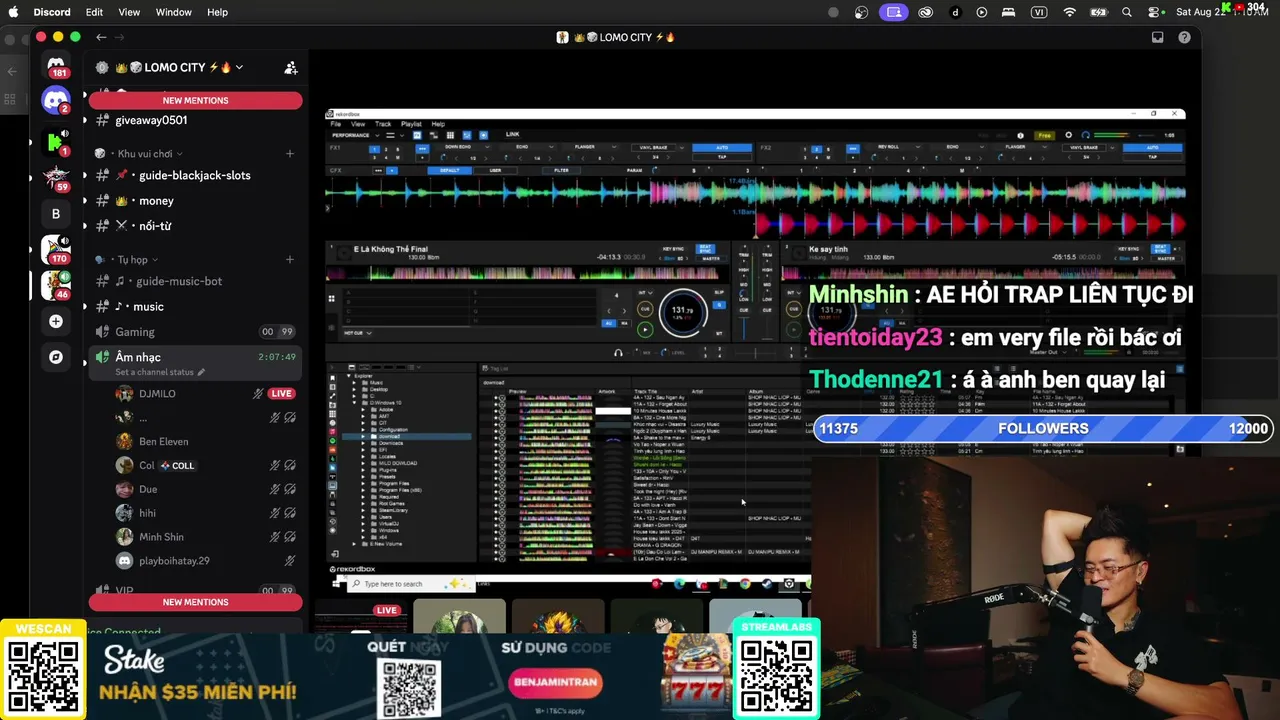The width and height of the screenshot is (1280, 720).
Task: Open macOS Control Center icon
Action: coord(1154,12)
